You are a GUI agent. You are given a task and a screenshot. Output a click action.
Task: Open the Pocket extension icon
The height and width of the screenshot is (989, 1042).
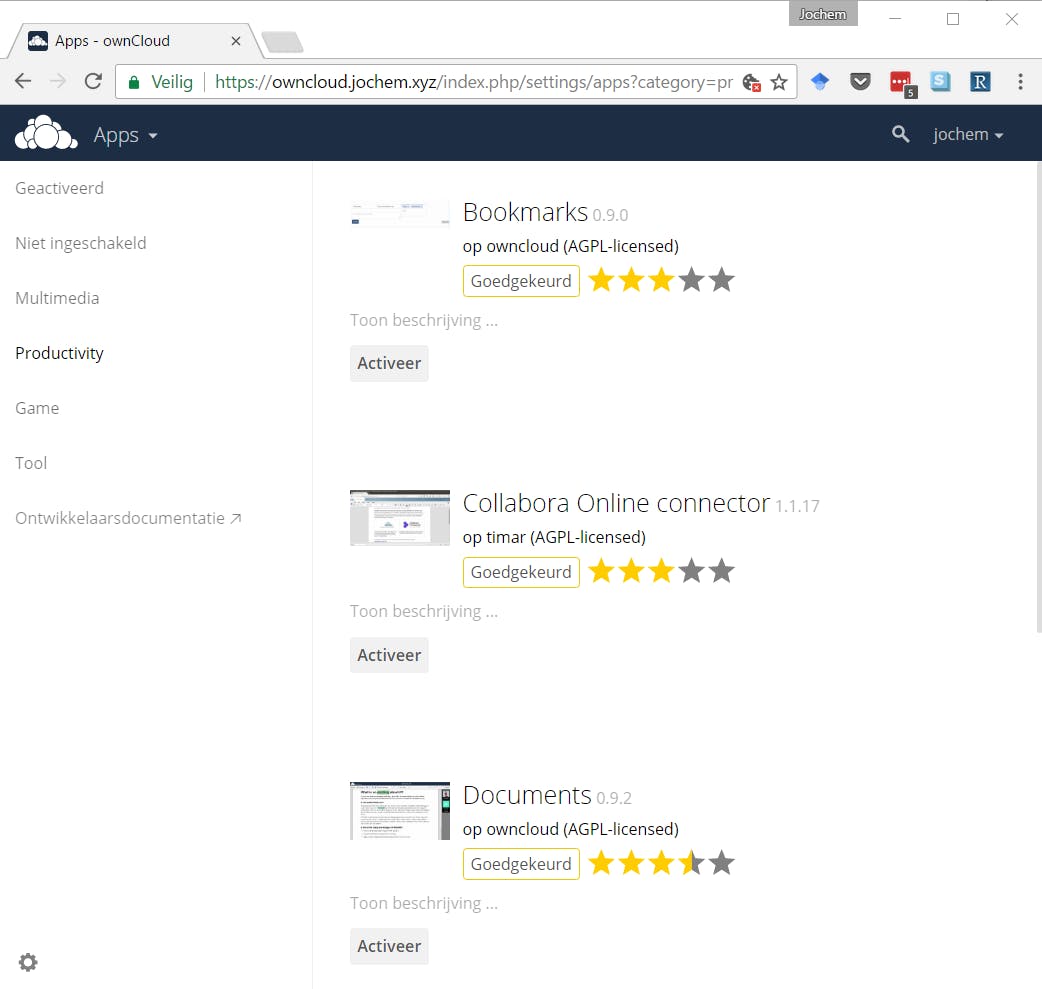(x=860, y=82)
